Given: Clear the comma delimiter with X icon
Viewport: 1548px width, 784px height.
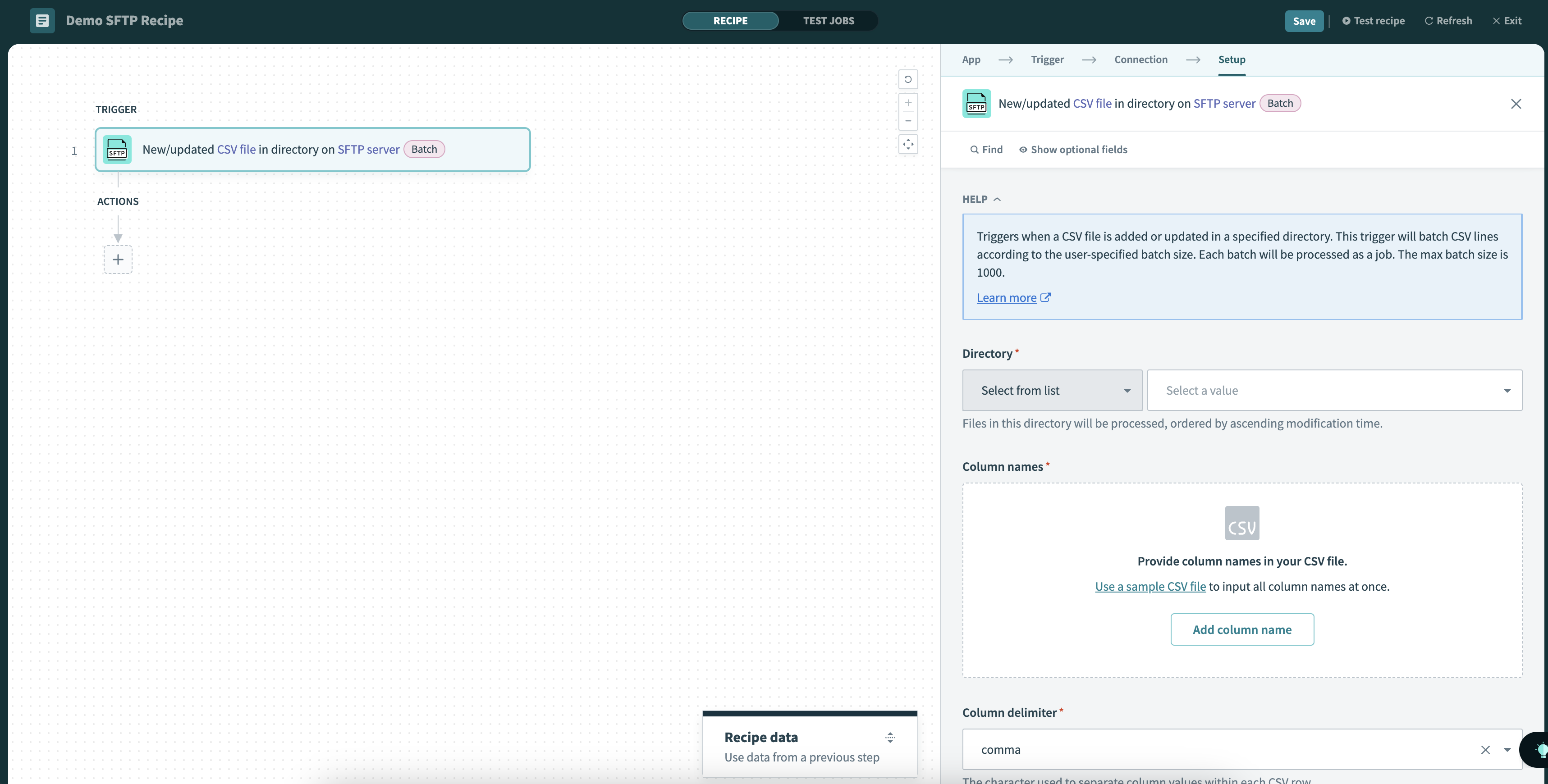Looking at the screenshot, I should 1485,749.
